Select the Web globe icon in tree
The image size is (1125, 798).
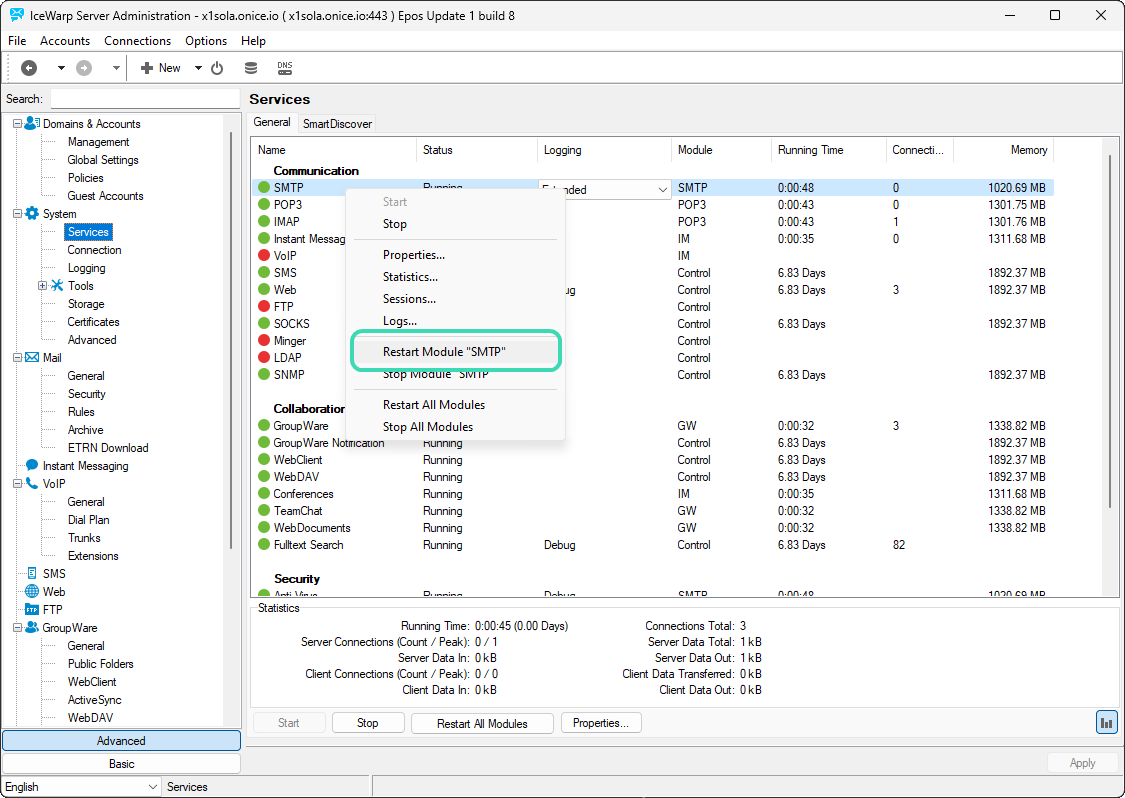(32, 591)
